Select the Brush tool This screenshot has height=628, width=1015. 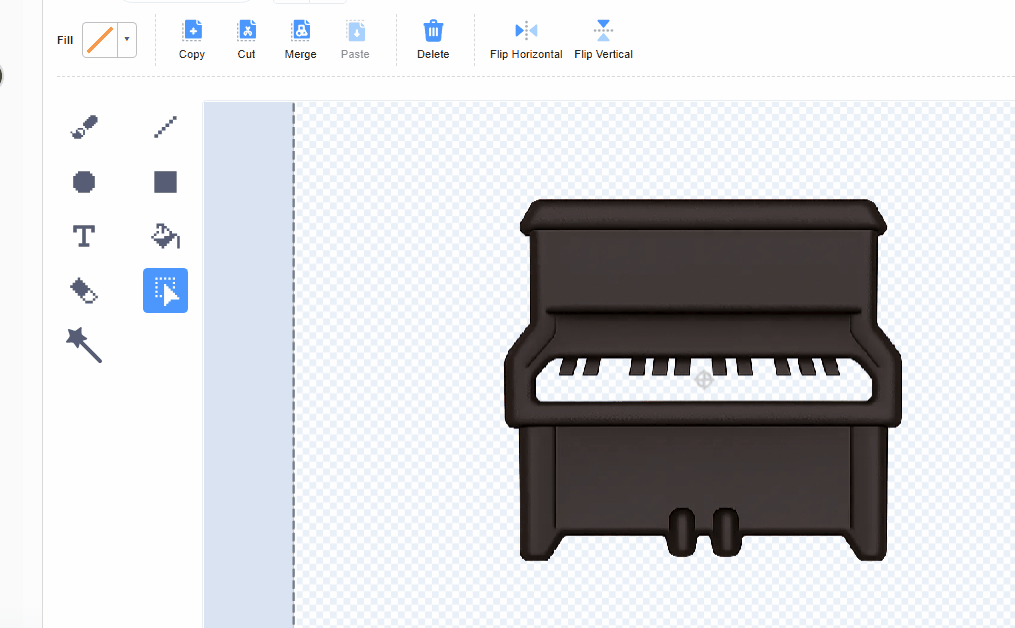(x=84, y=127)
